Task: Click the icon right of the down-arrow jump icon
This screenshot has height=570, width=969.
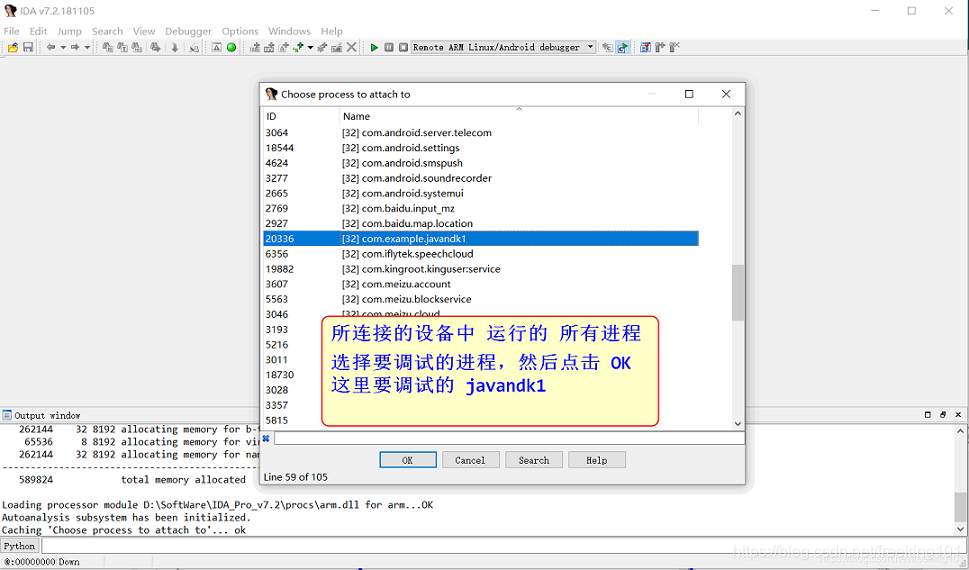Action: pyautogui.click(x=193, y=48)
